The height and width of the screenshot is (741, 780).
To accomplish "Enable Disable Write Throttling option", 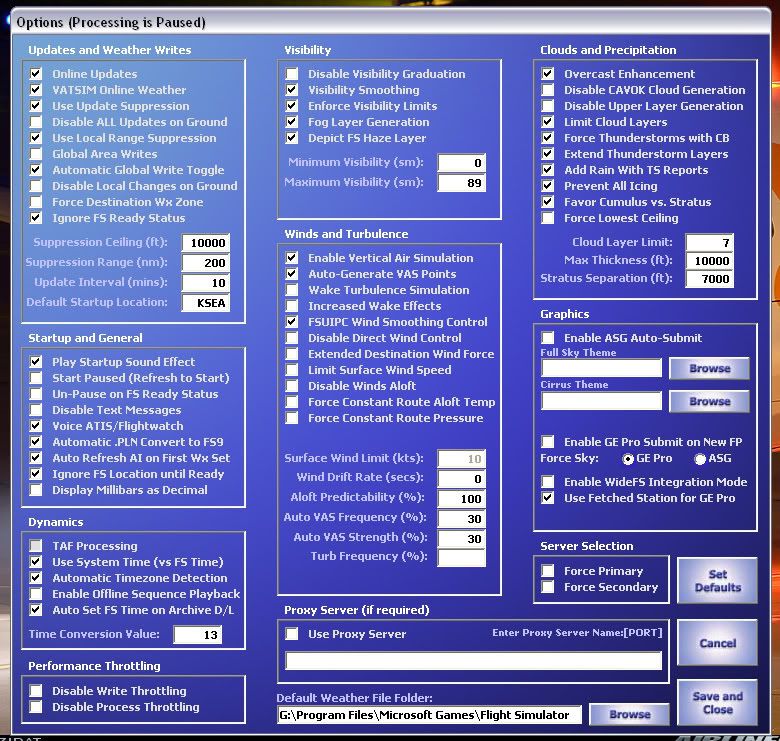I will coord(36,691).
